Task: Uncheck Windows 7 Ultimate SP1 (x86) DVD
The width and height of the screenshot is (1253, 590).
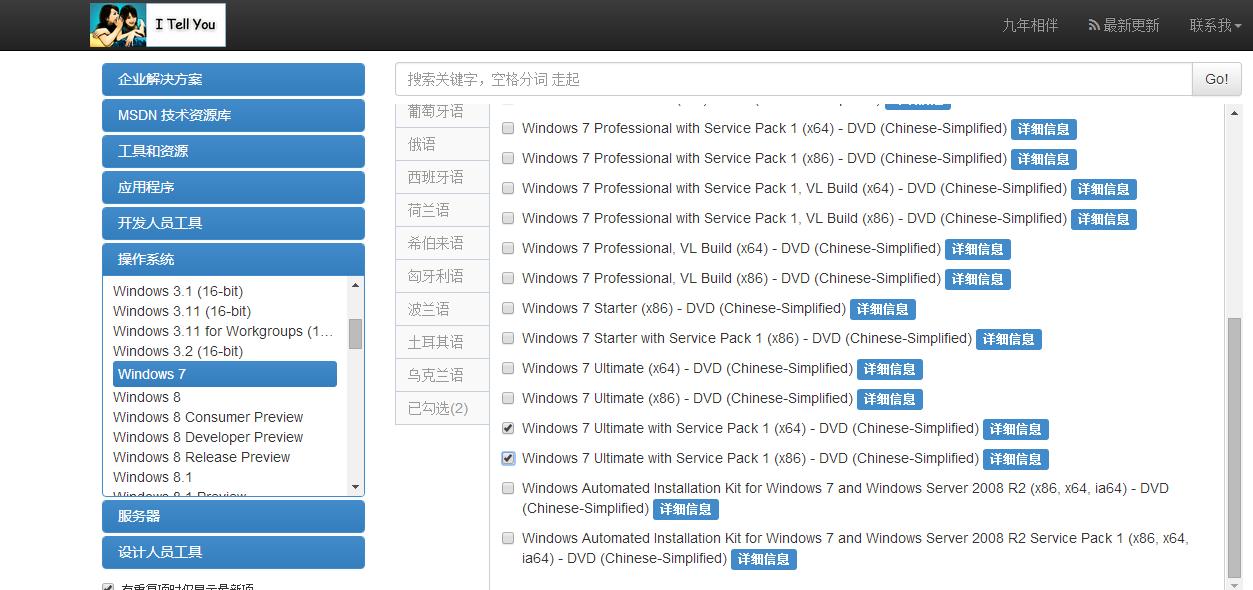Action: click(x=508, y=458)
